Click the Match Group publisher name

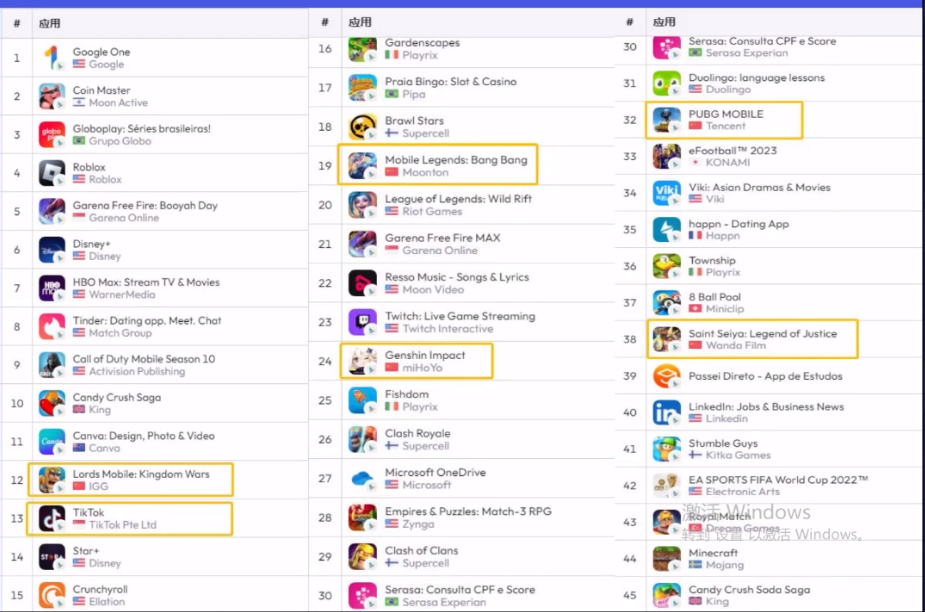[120, 333]
